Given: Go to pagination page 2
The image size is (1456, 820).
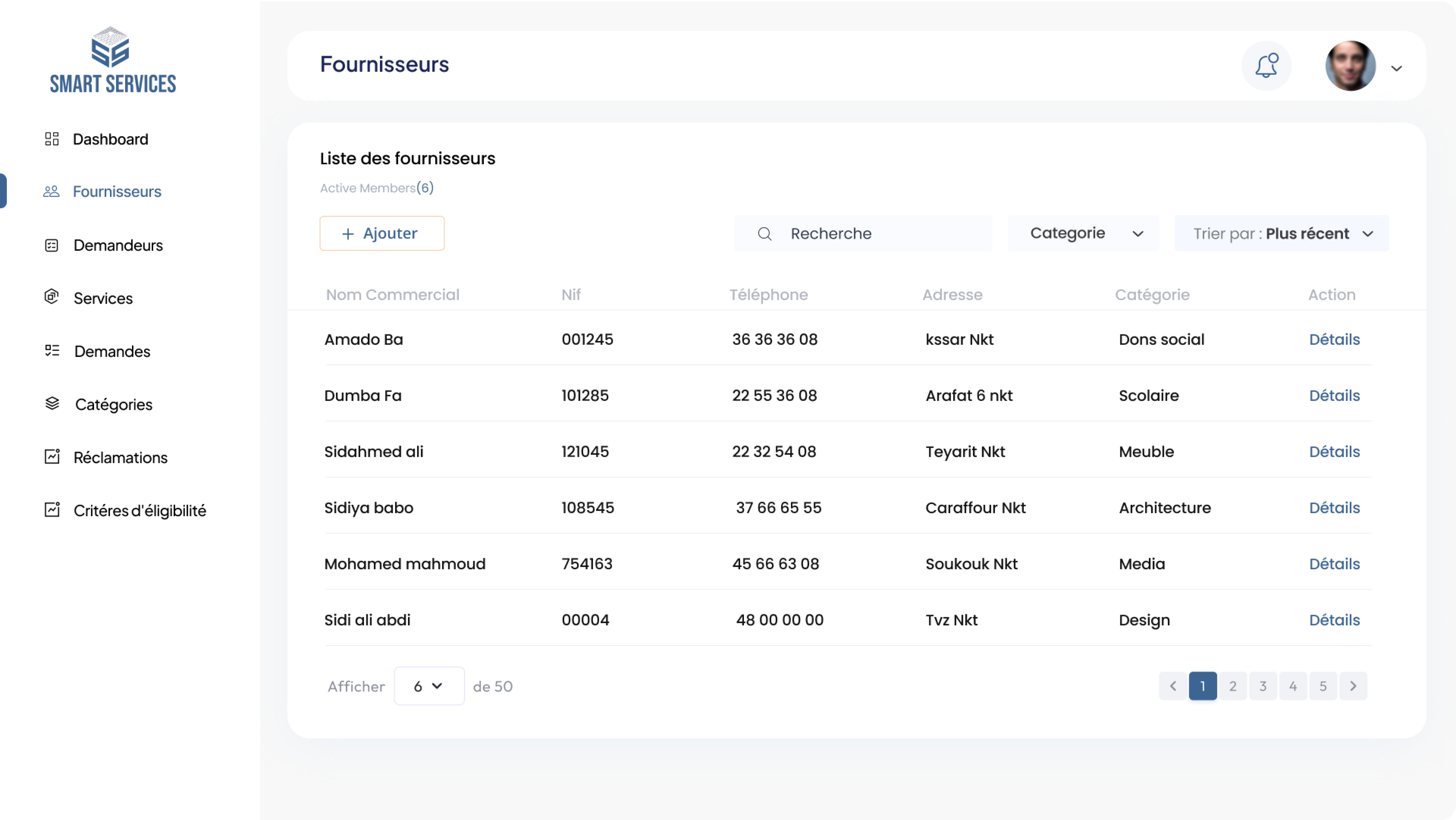Looking at the screenshot, I should (1233, 686).
